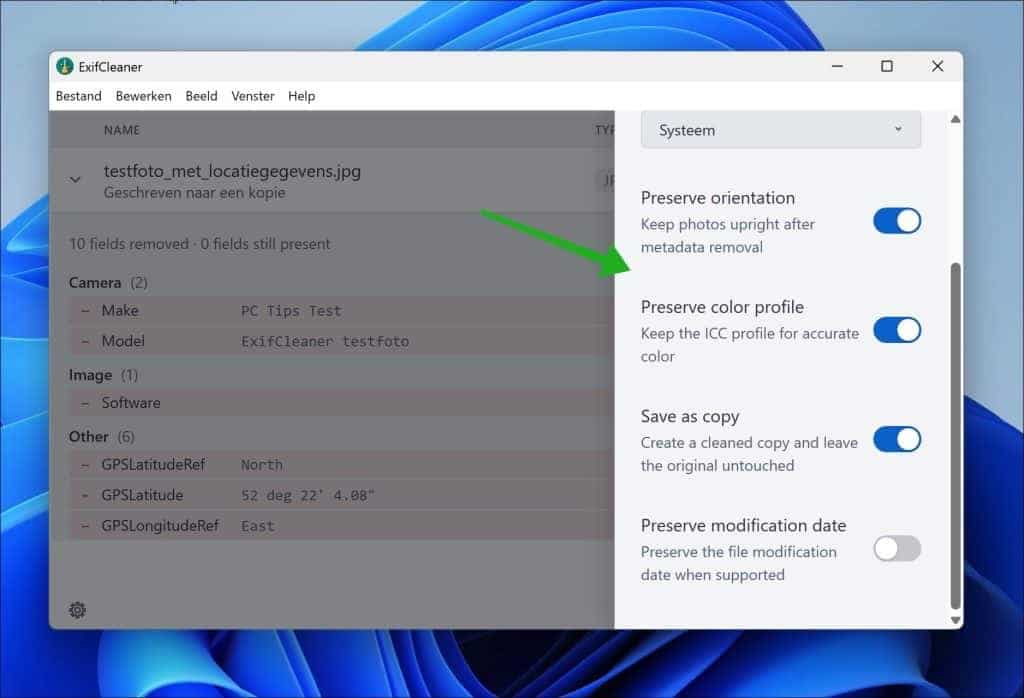Click the Image (1) group heading

103,375
